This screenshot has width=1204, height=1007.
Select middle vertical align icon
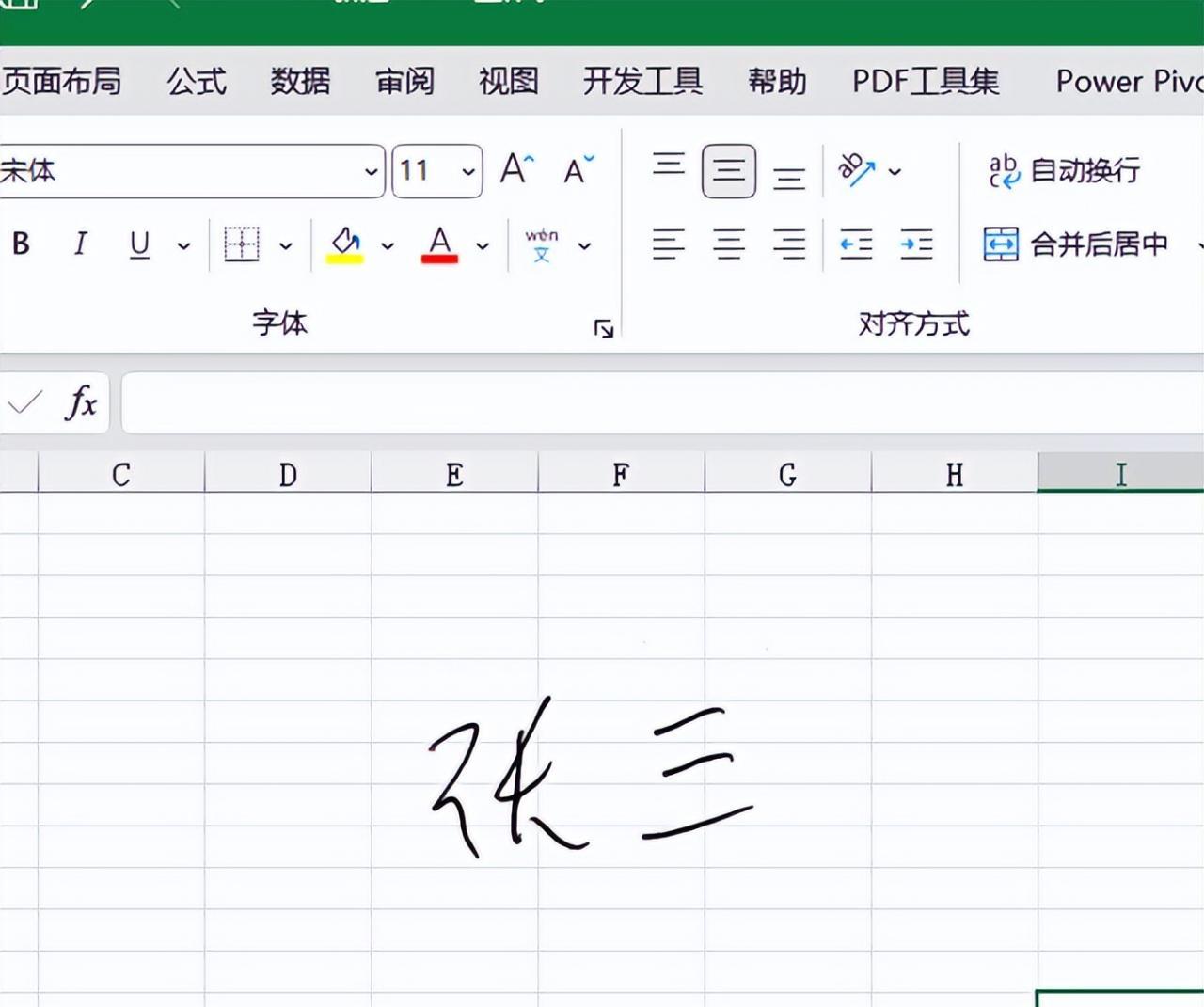729,171
